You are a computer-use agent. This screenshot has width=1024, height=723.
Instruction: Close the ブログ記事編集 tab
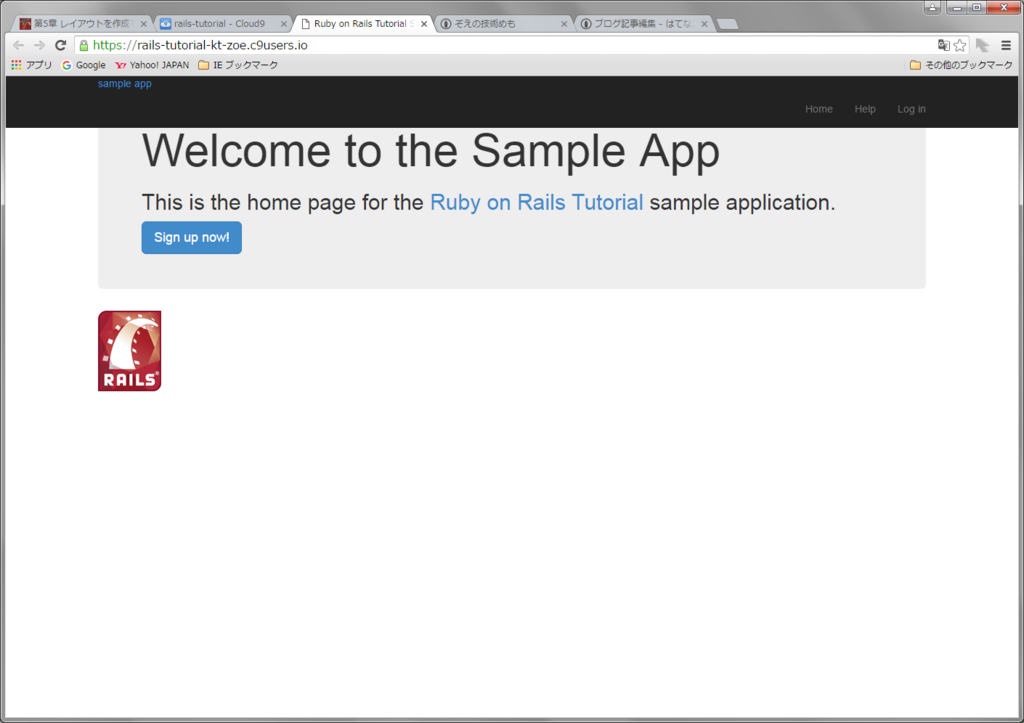[704, 24]
